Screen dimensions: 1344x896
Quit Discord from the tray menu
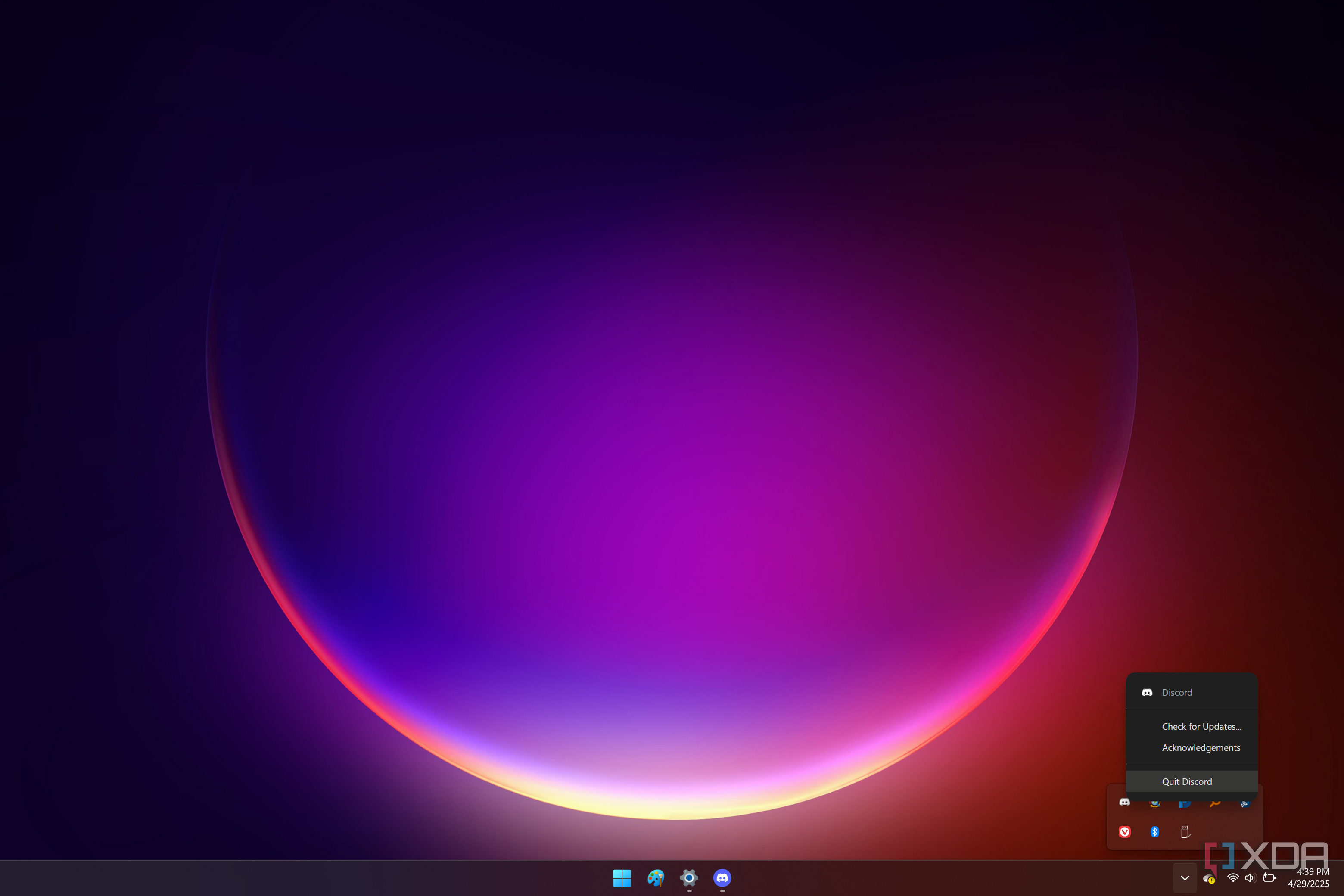1192,781
